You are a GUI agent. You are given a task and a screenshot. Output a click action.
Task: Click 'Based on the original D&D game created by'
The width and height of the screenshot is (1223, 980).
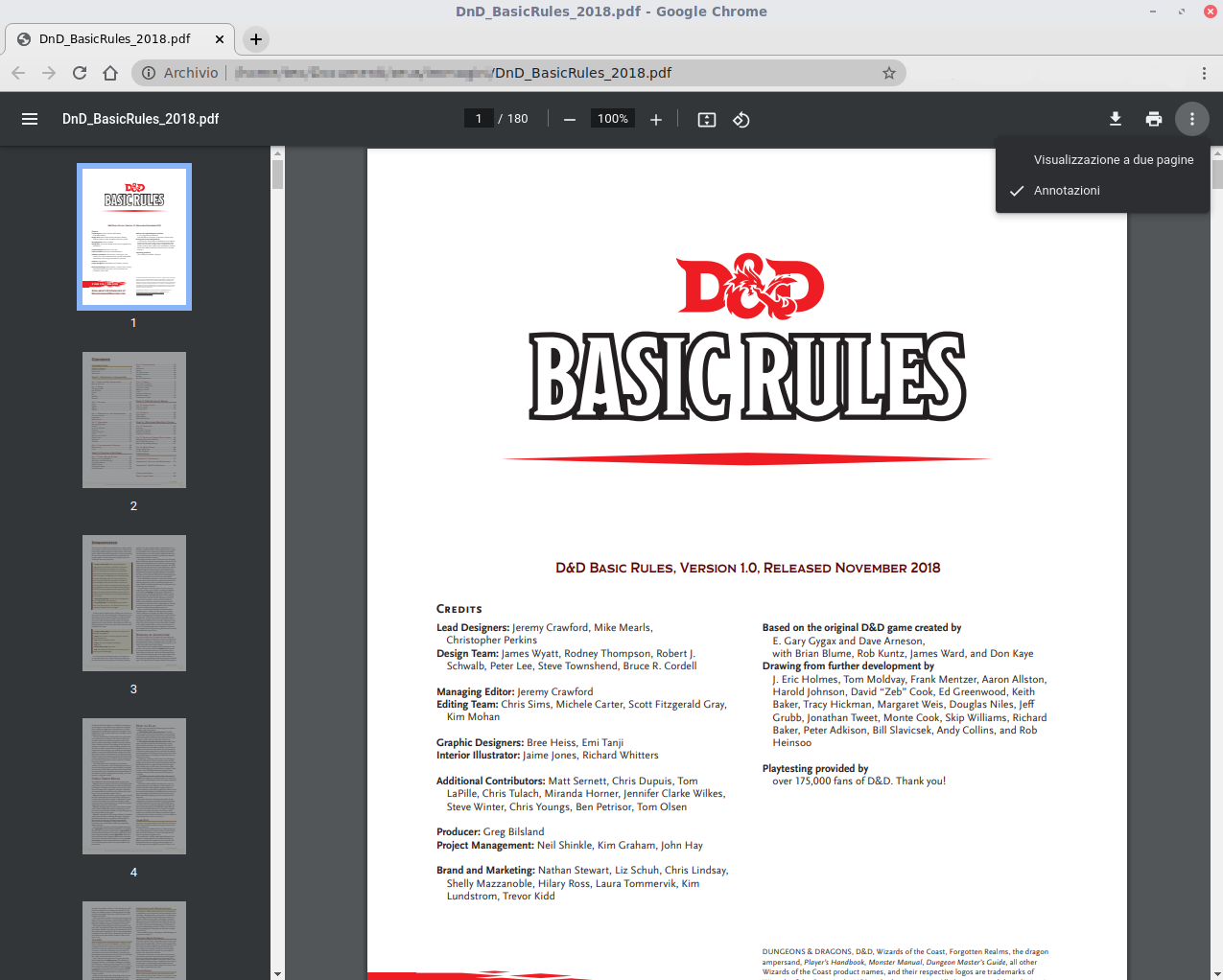pos(861,628)
